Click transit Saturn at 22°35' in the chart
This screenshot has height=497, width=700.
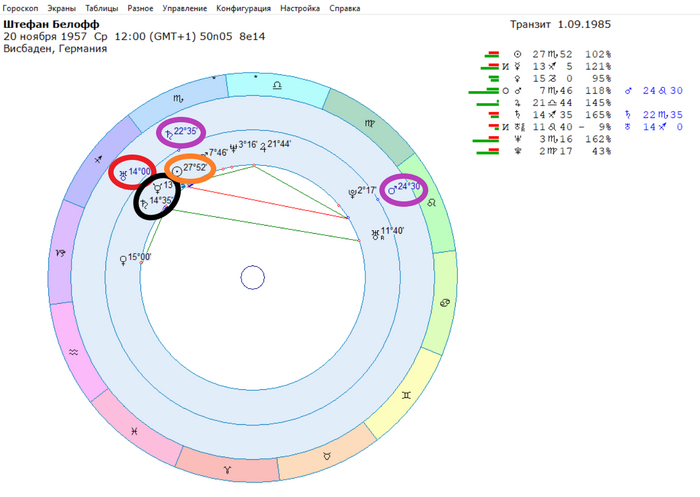click(x=181, y=132)
